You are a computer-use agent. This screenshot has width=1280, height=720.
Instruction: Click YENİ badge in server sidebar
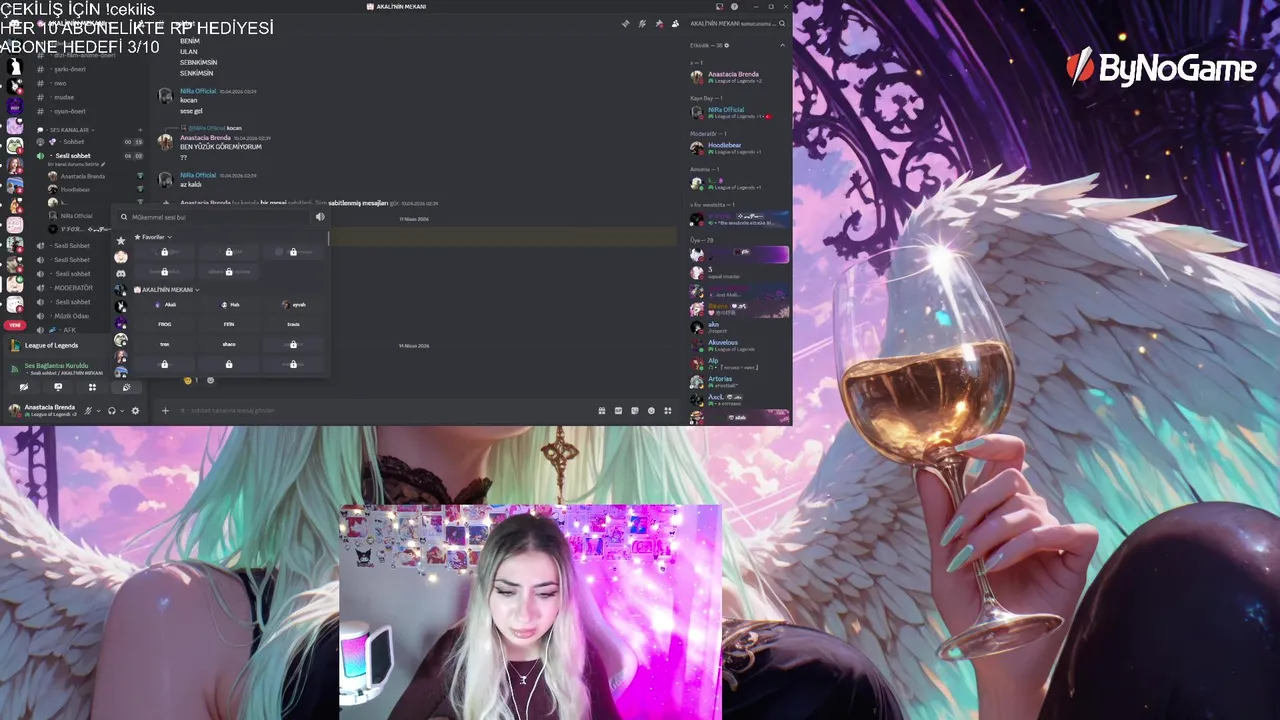point(14,325)
